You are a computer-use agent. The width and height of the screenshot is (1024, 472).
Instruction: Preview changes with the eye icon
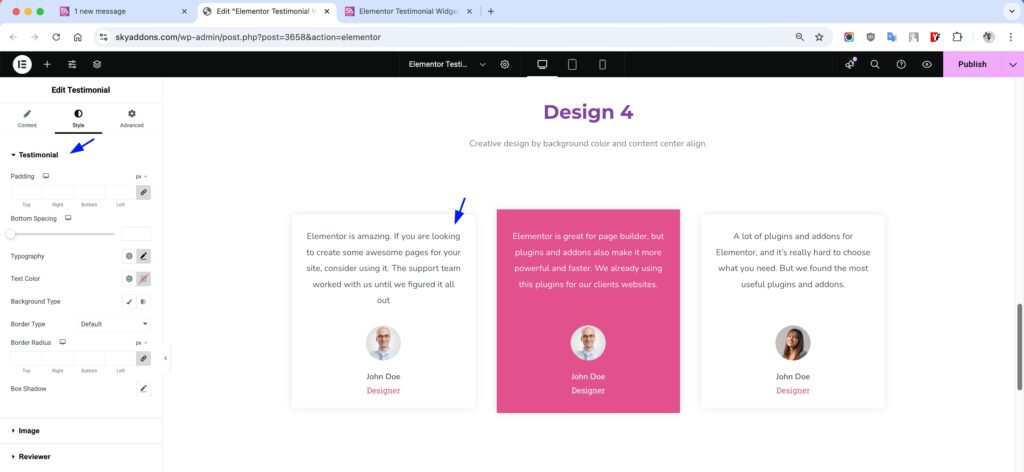[927, 64]
